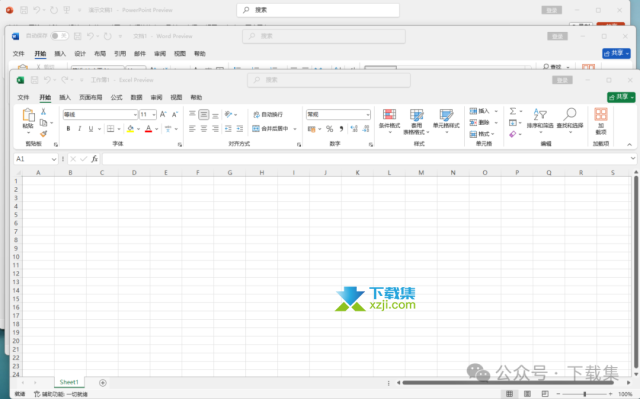Toggle AutoSave switch in Word window
This screenshot has height=399, width=640.
(60, 36)
